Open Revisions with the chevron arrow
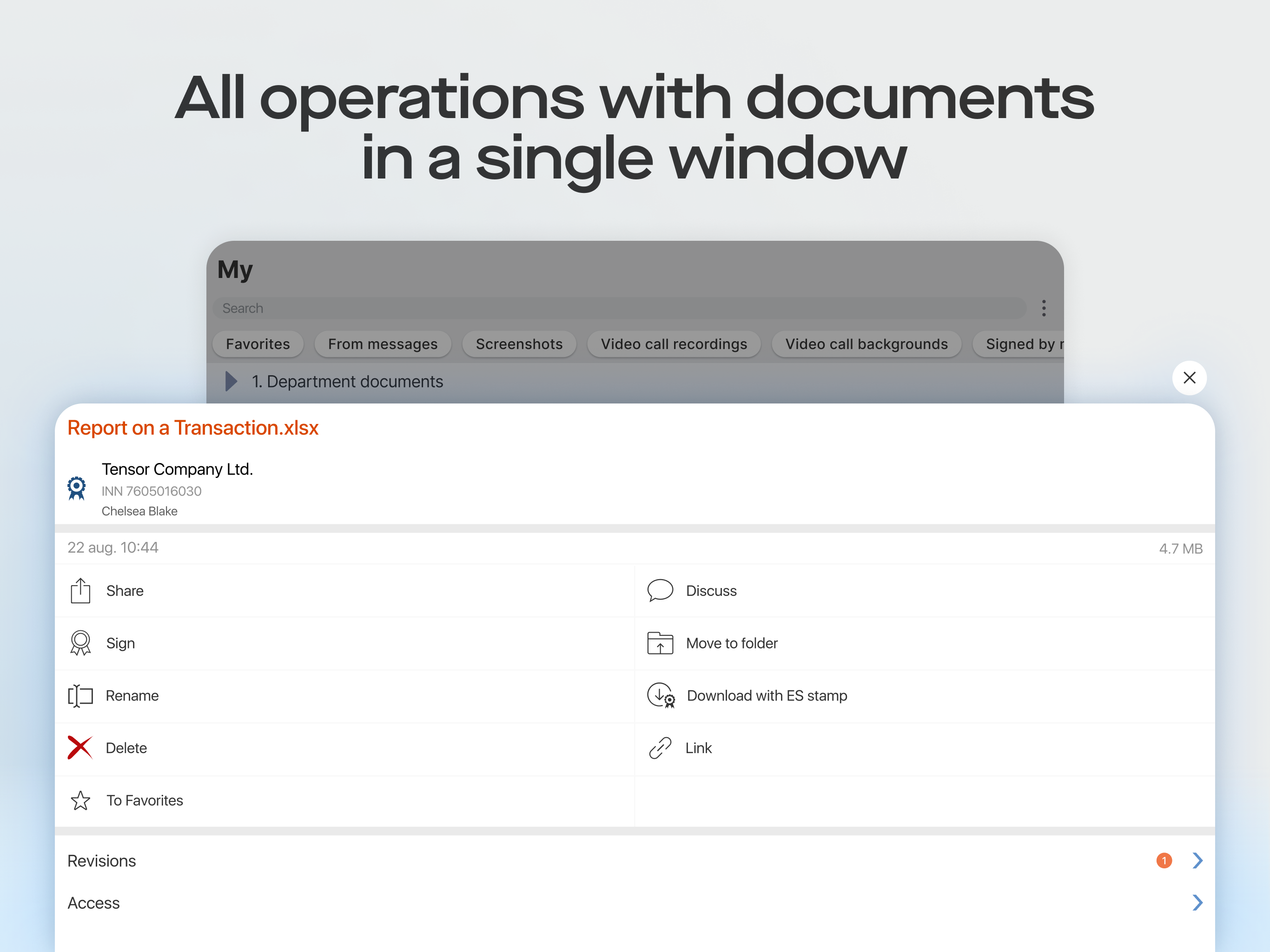The height and width of the screenshot is (952, 1270). 1197,861
